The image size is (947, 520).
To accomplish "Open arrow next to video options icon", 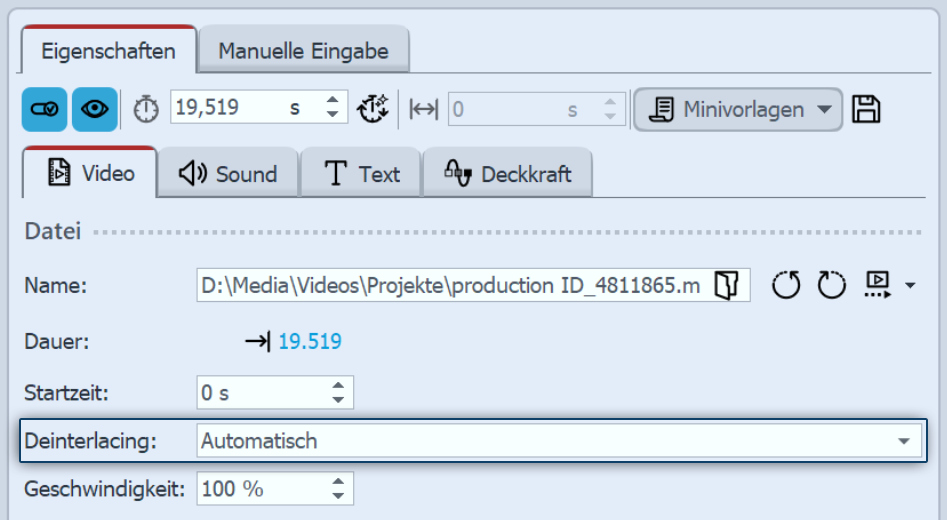I will pos(909,287).
